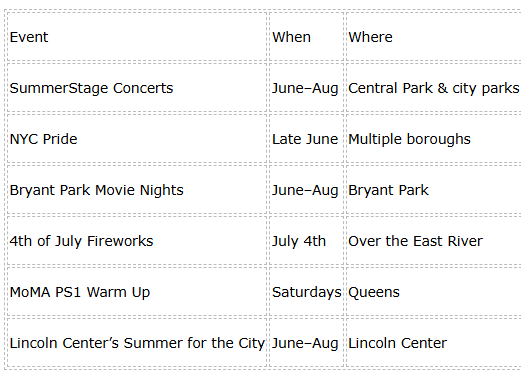Select Lincoln Center's Summer for the City cell
The image size is (521, 374).
point(137,343)
